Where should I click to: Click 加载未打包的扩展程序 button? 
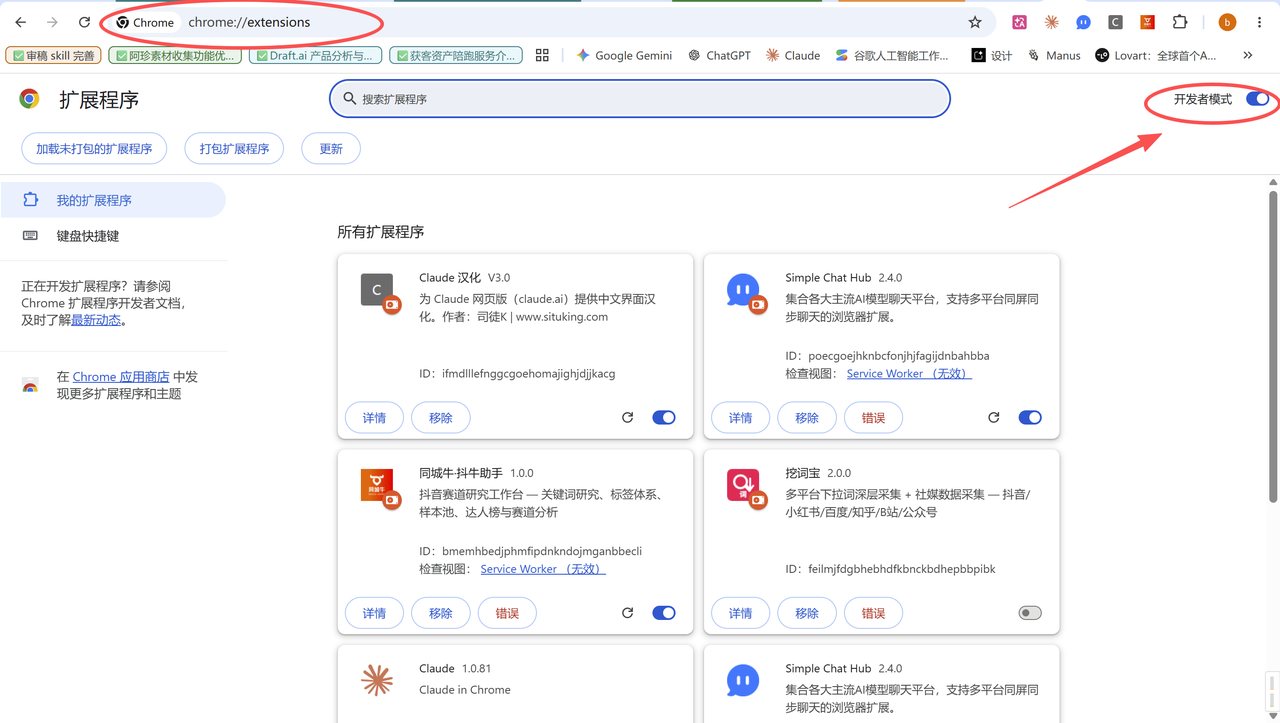tap(94, 148)
